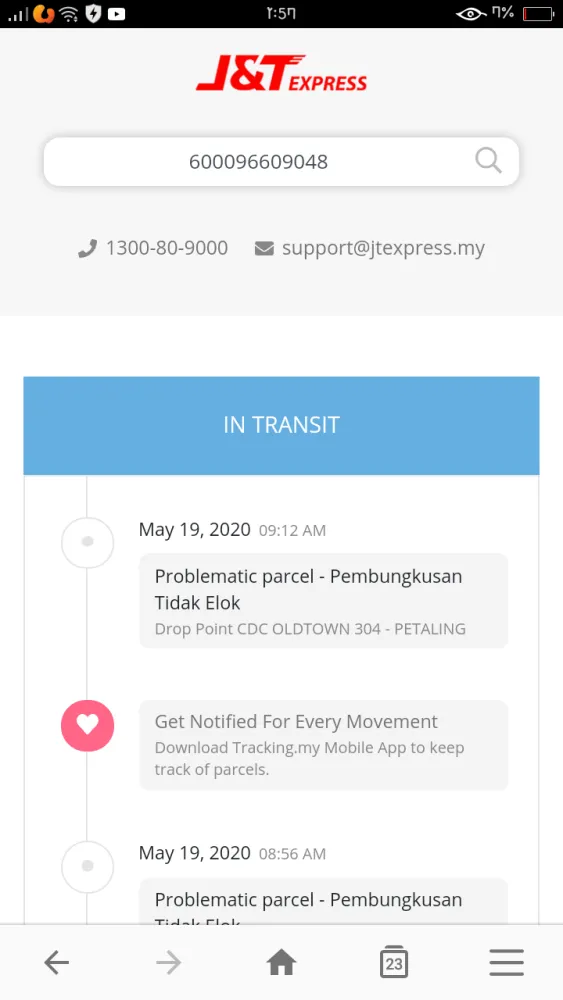Tap the search magnifier icon
563x1000 pixels.
pyautogui.click(x=488, y=161)
